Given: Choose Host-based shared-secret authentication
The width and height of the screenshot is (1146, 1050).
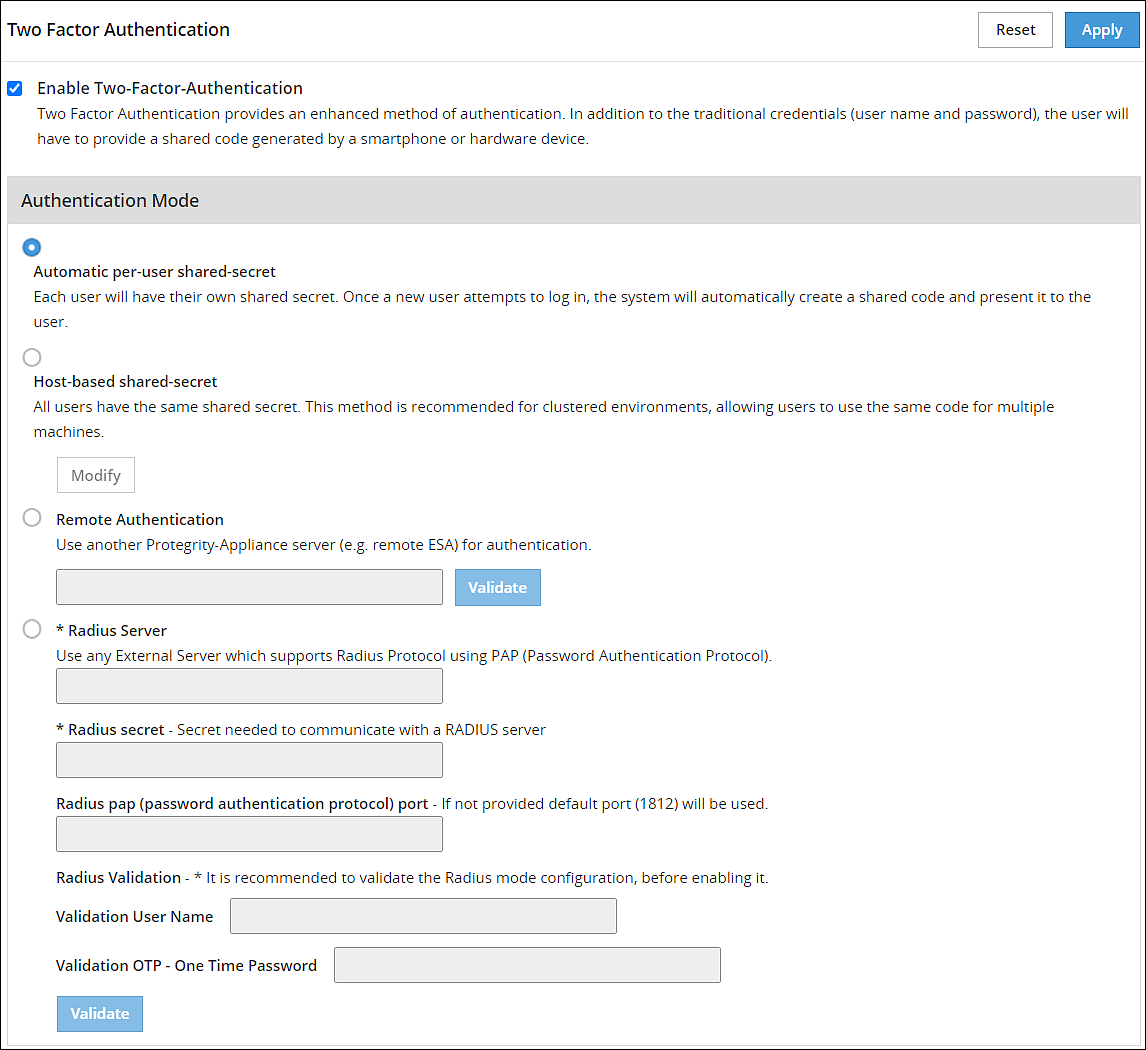Looking at the screenshot, I should 31,357.
